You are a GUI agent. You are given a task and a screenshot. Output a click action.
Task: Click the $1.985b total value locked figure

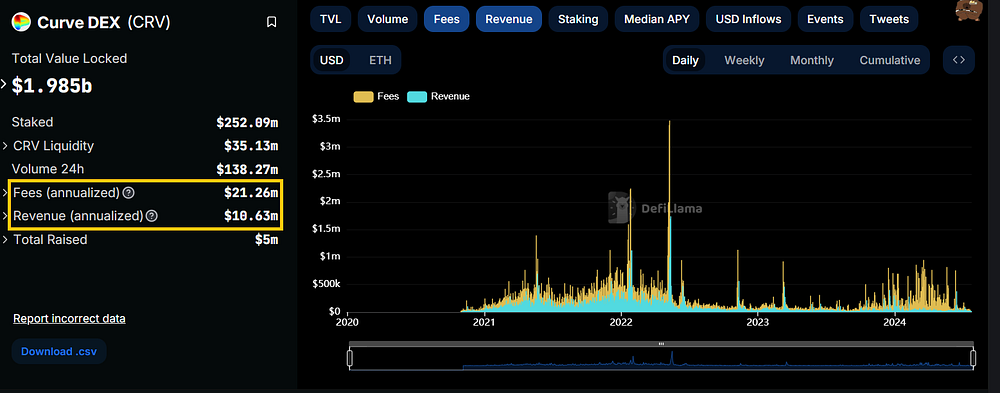tap(52, 85)
